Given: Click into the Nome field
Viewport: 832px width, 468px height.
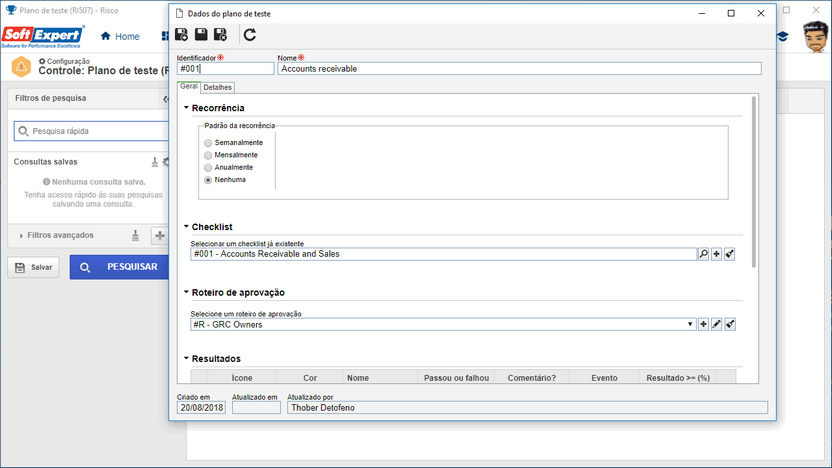Looking at the screenshot, I should point(519,68).
